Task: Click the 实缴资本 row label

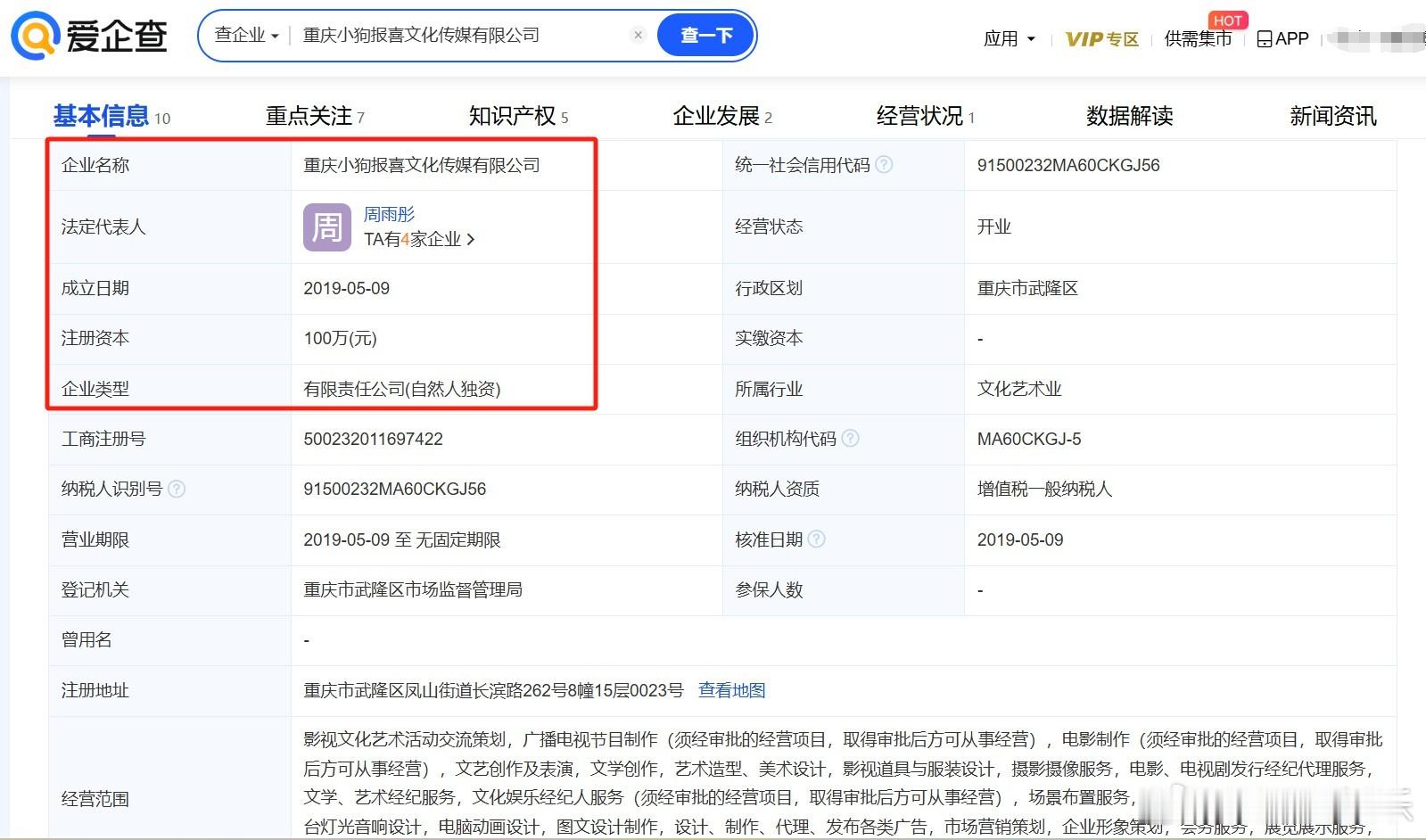Action: 769,338
